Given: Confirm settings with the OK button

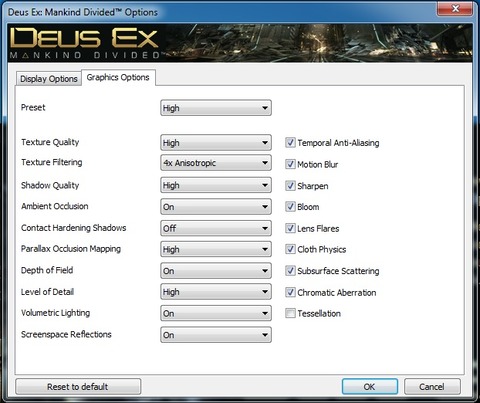Looking at the screenshot, I should click(370, 387).
